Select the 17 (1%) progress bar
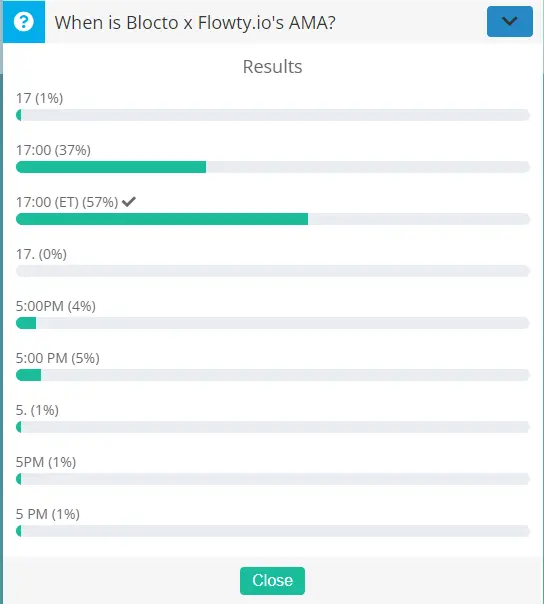Image resolution: width=544 pixels, height=604 pixels. click(273, 115)
